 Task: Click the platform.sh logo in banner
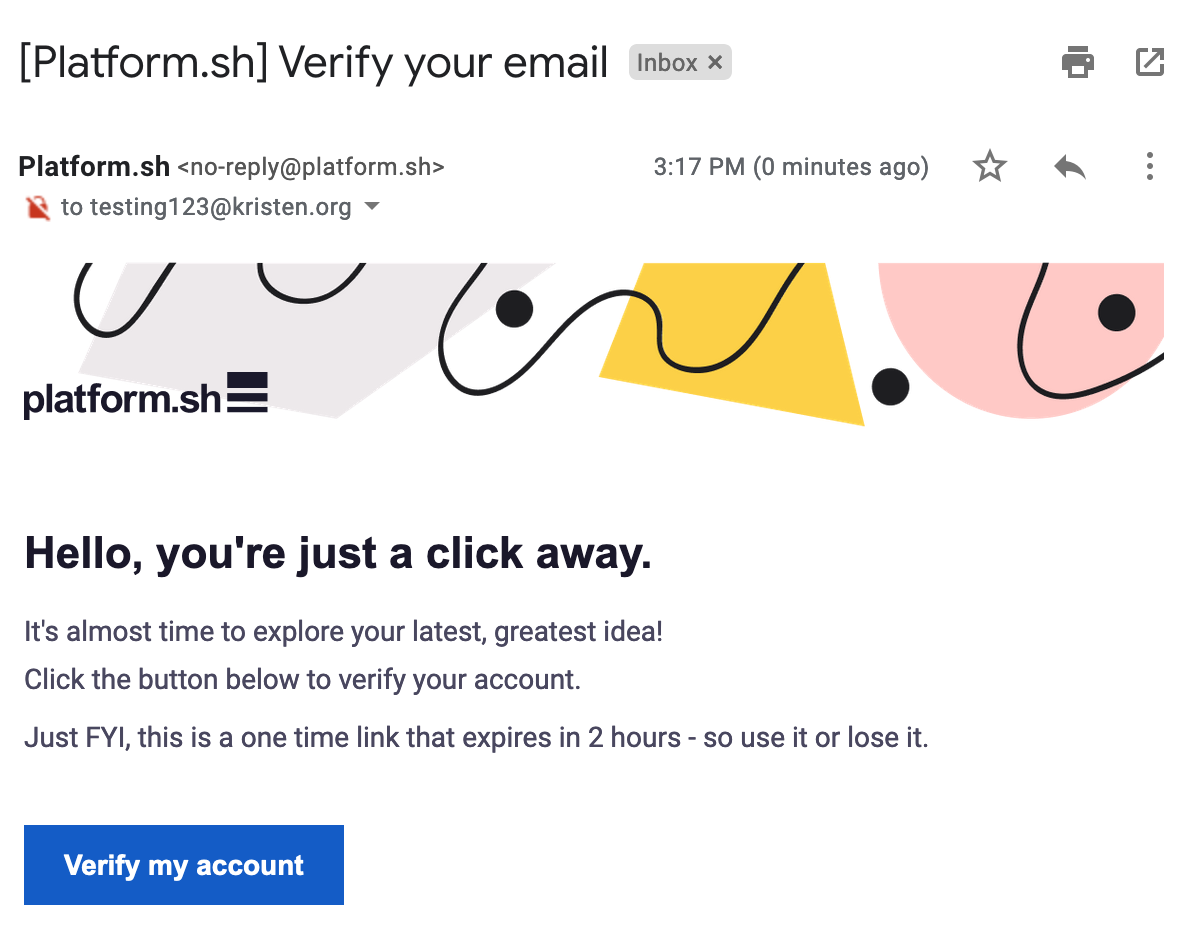click(x=145, y=395)
